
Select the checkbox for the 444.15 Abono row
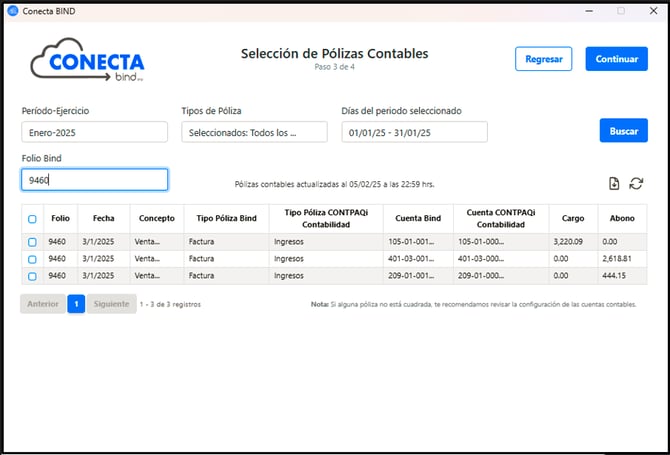pyautogui.click(x=32, y=276)
